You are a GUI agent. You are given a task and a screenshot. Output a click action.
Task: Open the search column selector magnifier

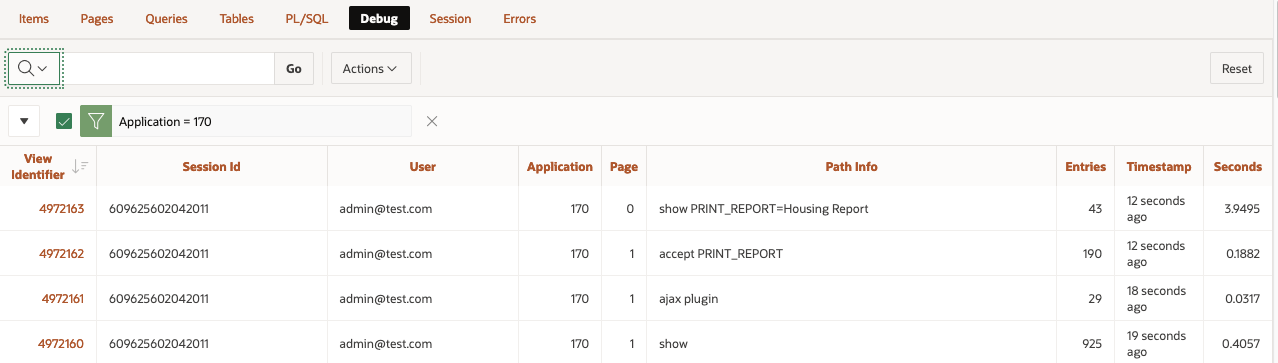click(34, 68)
